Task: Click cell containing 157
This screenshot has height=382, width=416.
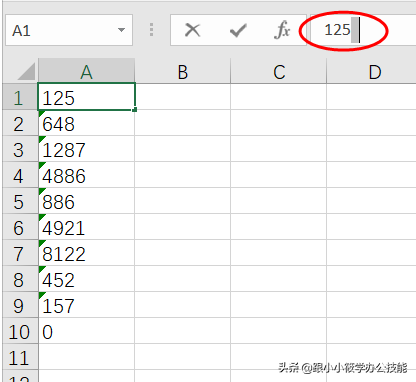Action: click(86, 305)
